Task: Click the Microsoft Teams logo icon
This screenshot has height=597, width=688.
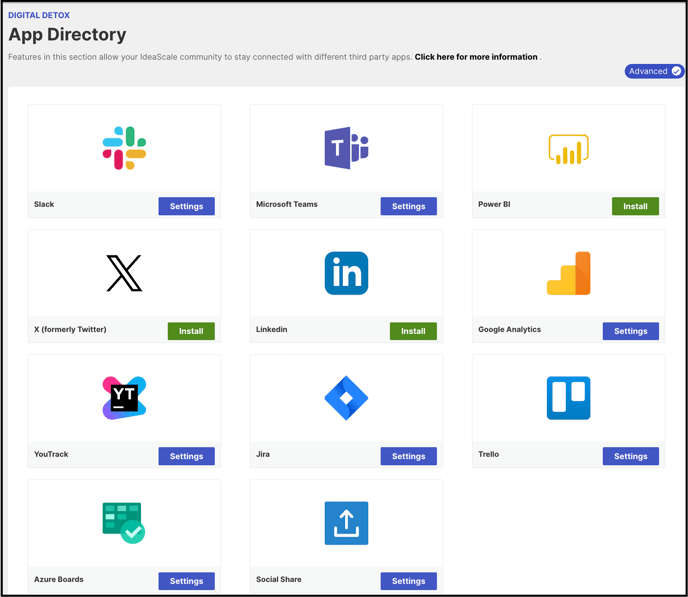Action: (x=346, y=148)
